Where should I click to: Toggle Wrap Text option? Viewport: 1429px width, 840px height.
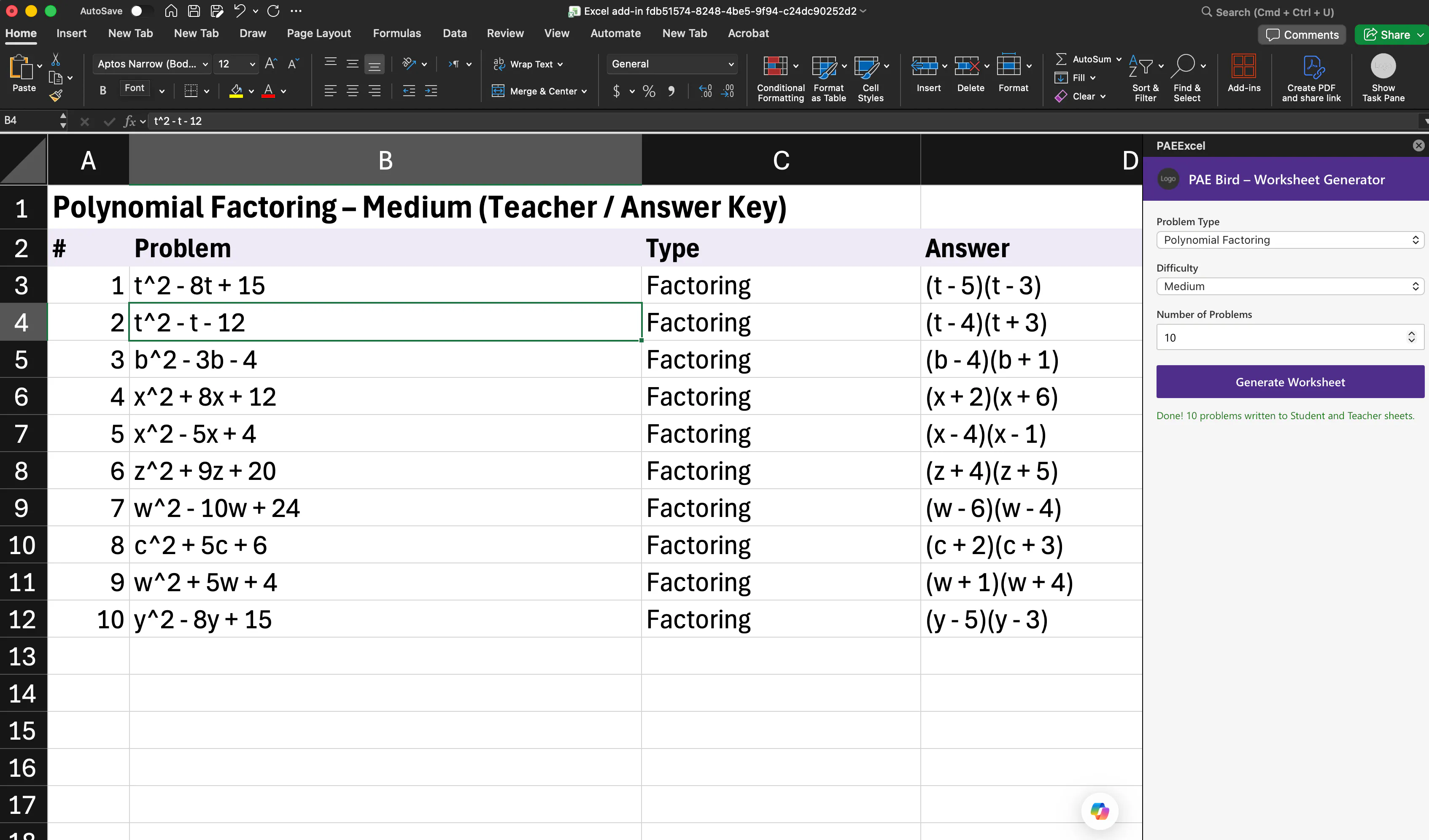tap(528, 64)
